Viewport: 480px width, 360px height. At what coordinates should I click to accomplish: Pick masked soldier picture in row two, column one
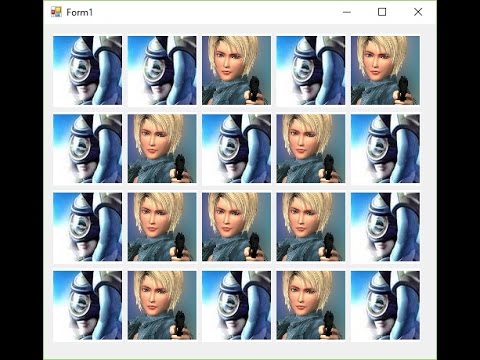click(x=88, y=149)
